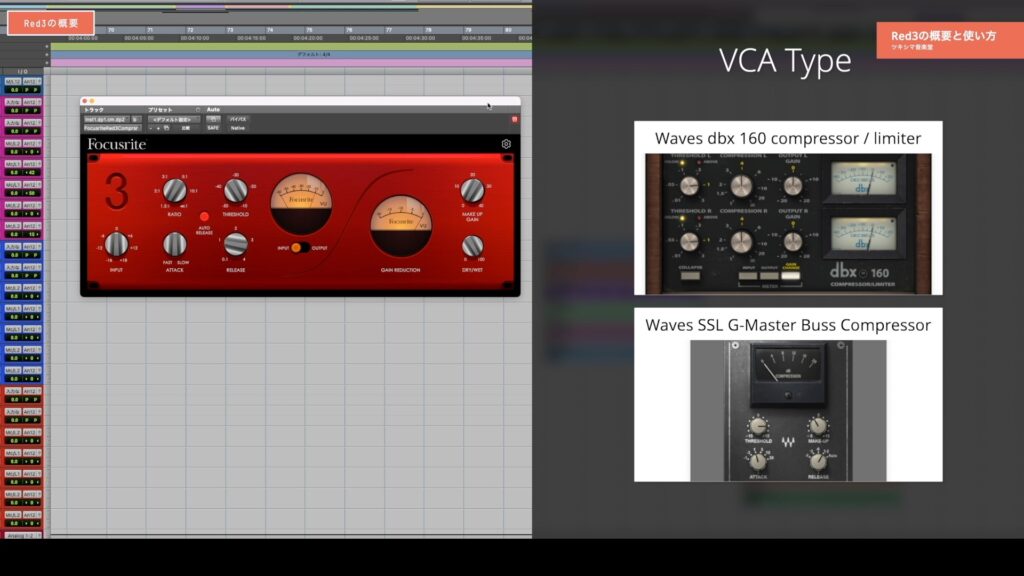Click the VCA Type heading
Viewport: 1024px width, 576px height.
pos(785,60)
